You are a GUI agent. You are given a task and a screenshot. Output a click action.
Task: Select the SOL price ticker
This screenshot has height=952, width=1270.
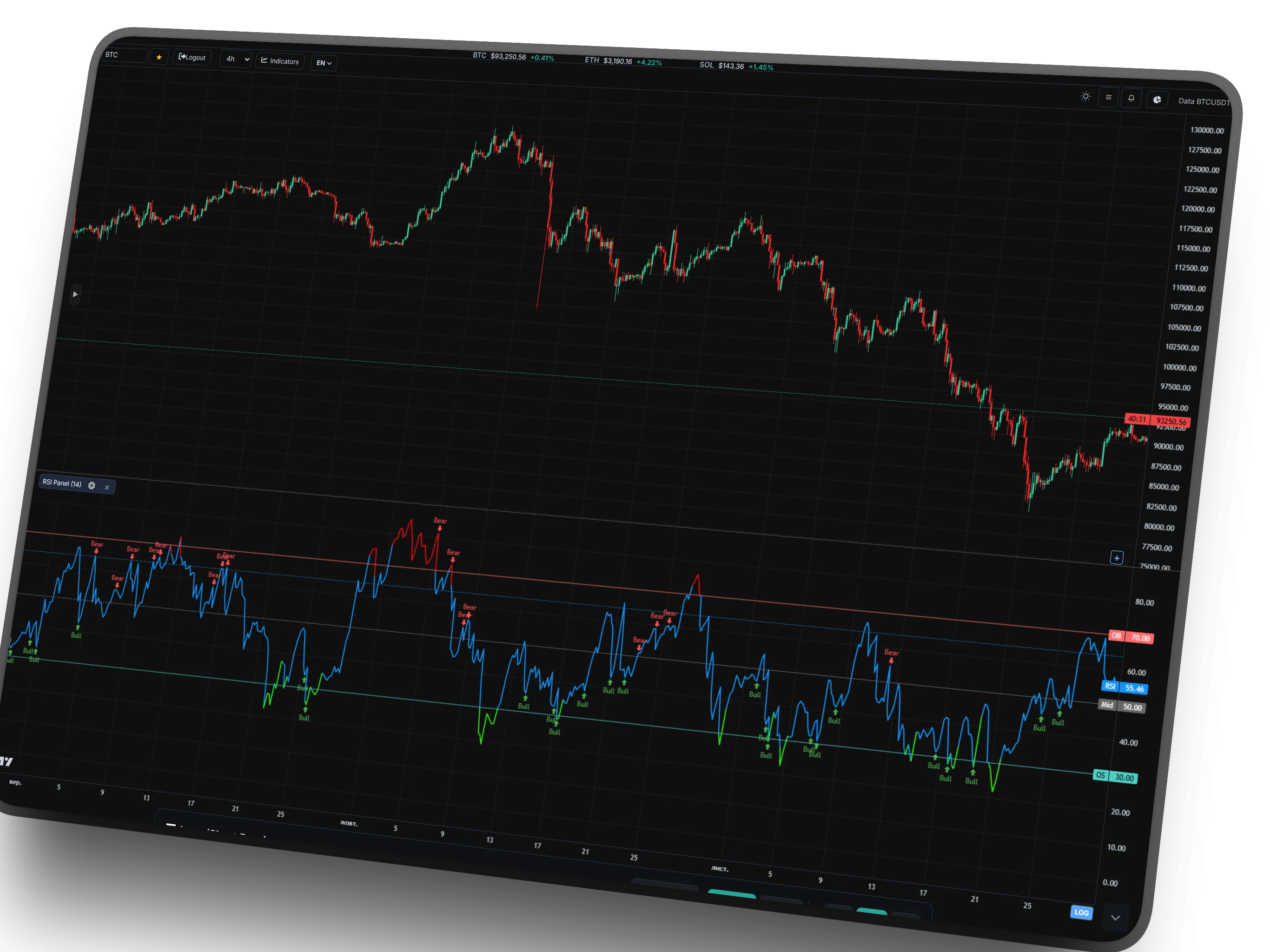click(x=736, y=66)
